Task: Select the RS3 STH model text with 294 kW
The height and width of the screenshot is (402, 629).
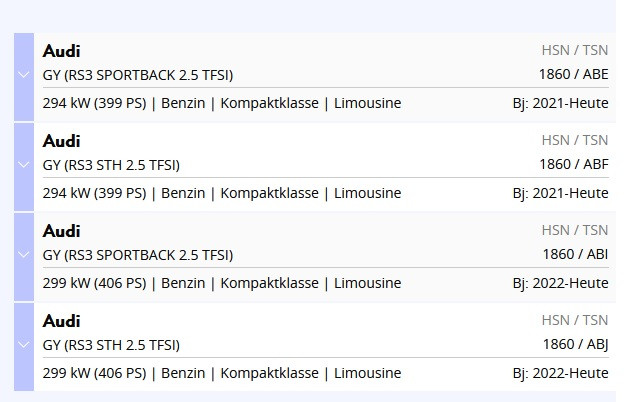Action: pos(111,165)
